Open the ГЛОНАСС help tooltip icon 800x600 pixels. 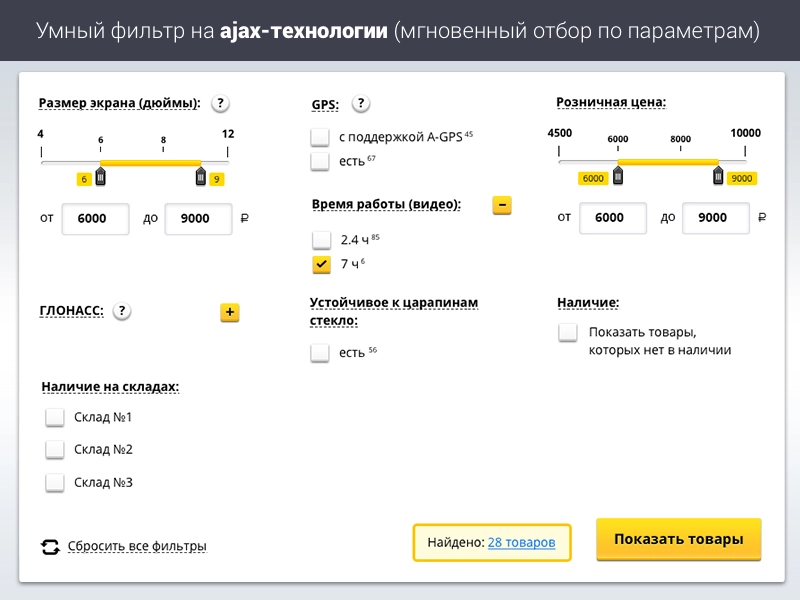[122, 311]
